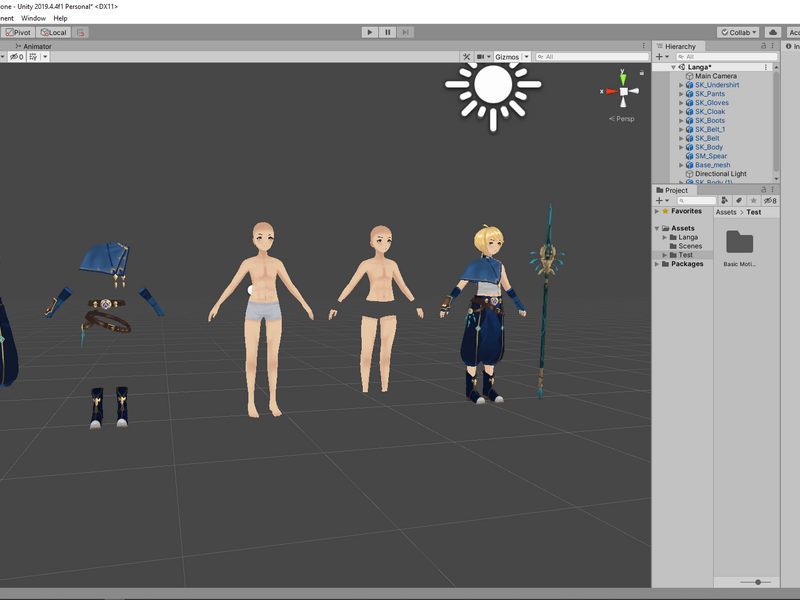The image size is (800, 600).
Task: Click the Search by Label tag icon
Action: point(739,201)
